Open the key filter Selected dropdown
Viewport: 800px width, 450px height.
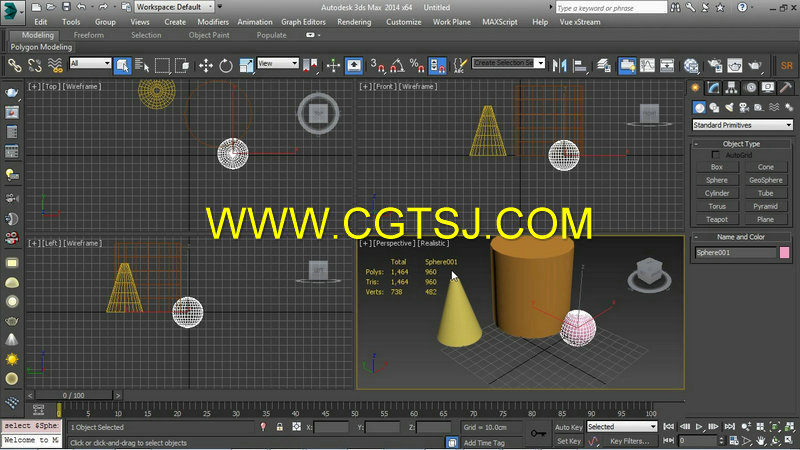pyautogui.click(x=621, y=427)
